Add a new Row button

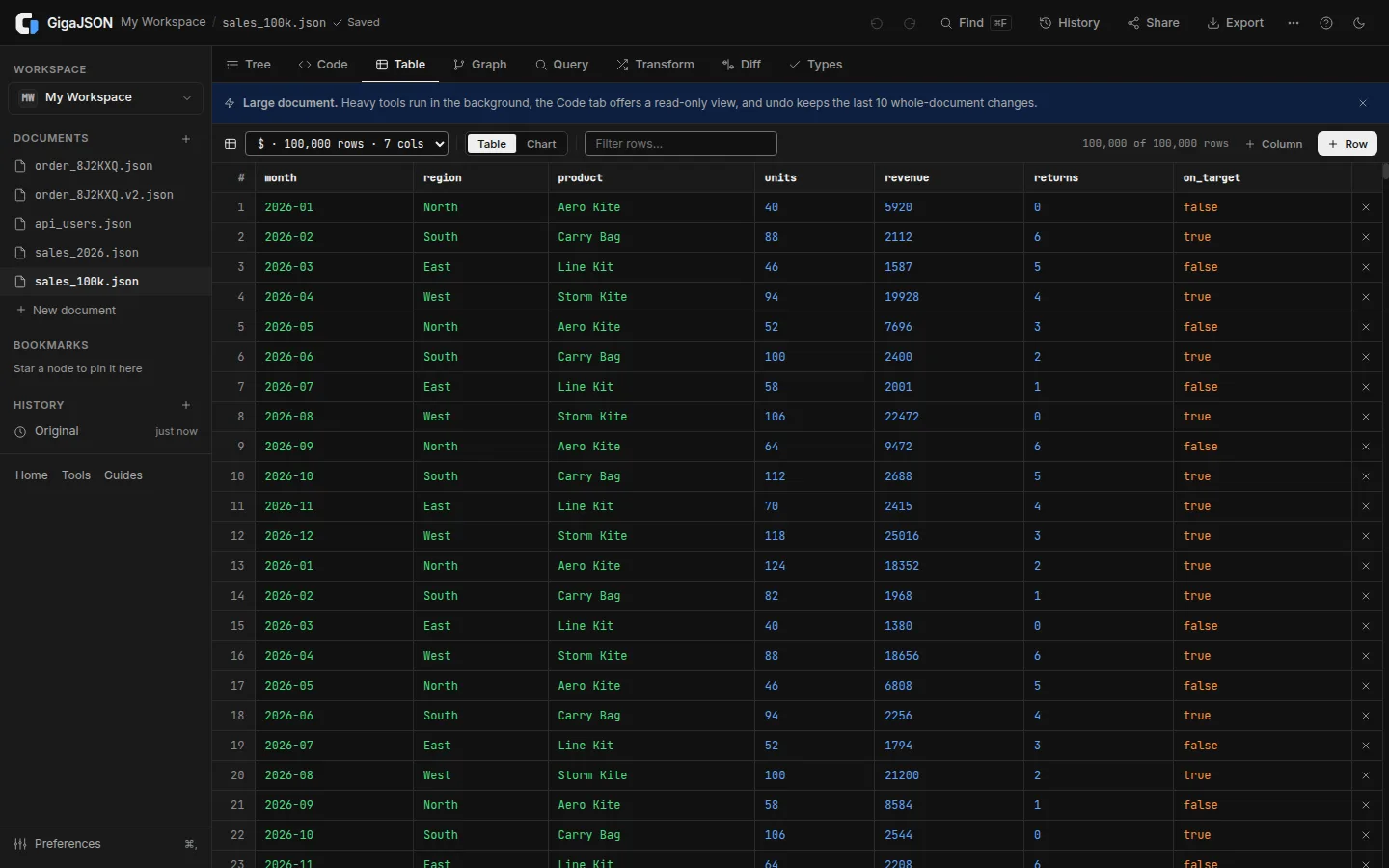pyautogui.click(x=1348, y=144)
